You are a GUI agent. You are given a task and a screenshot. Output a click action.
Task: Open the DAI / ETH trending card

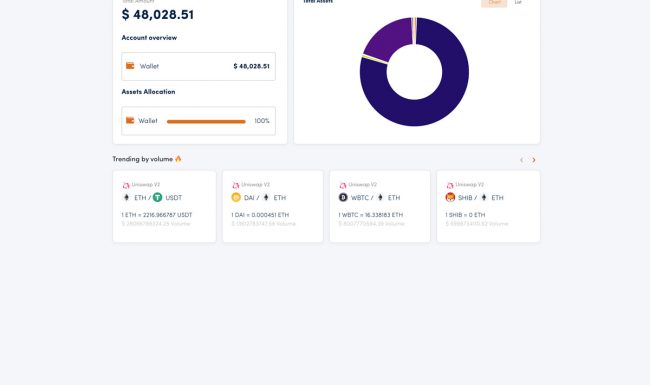point(273,206)
